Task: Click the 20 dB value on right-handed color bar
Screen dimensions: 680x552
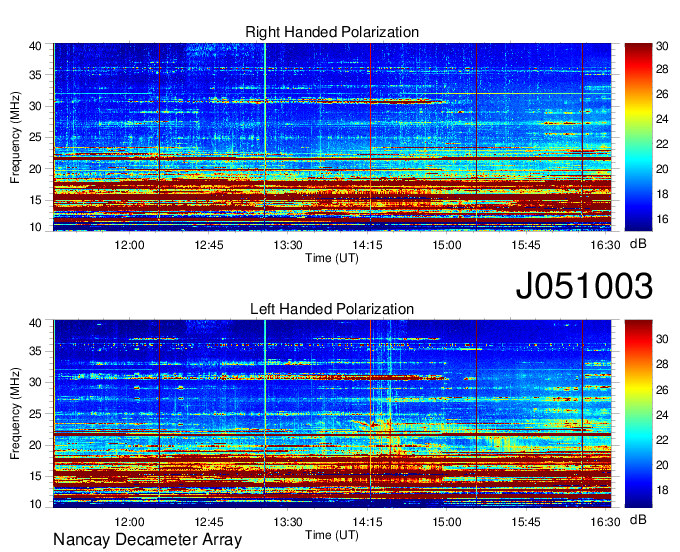Action: pyautogui.click(x=662, y=169)
